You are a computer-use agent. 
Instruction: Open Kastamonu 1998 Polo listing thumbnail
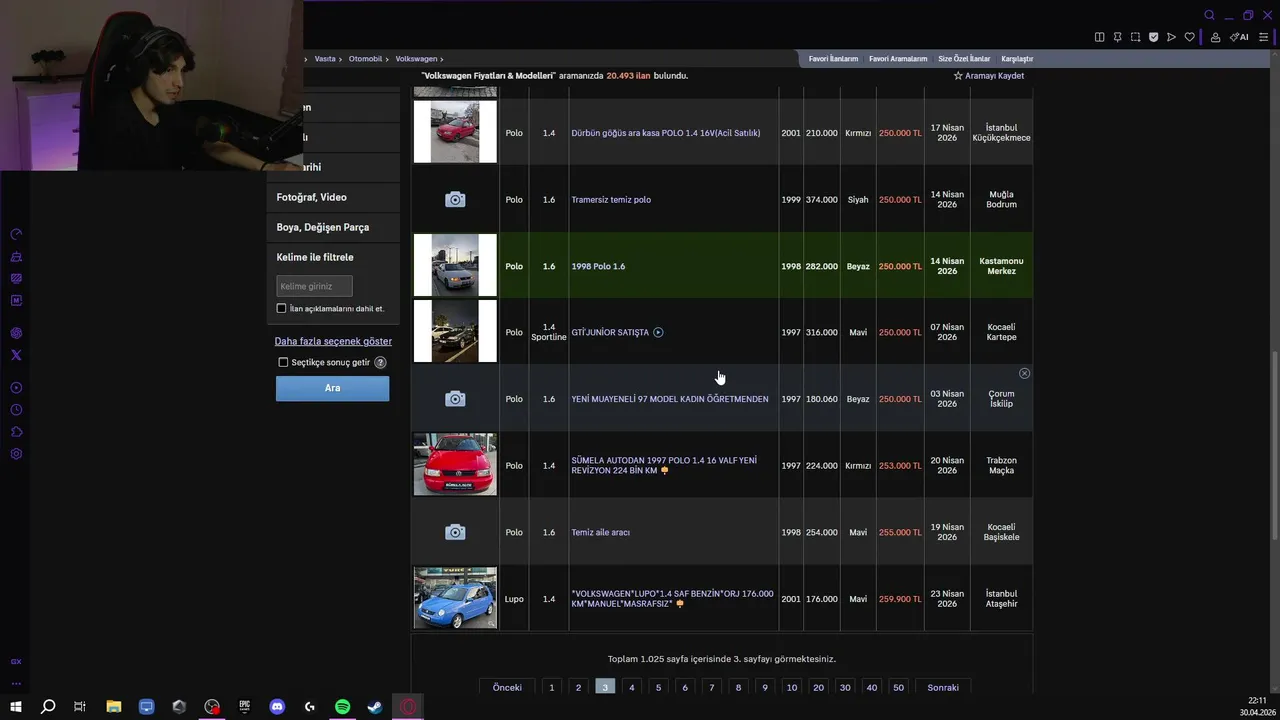(455, 265)
